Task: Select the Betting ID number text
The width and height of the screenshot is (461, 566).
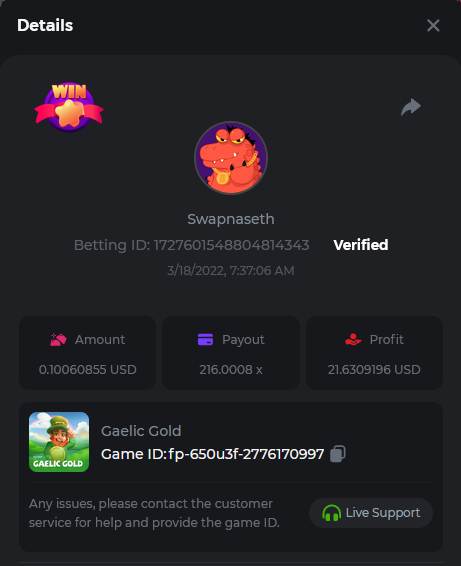Action: (x=231, y=245)
